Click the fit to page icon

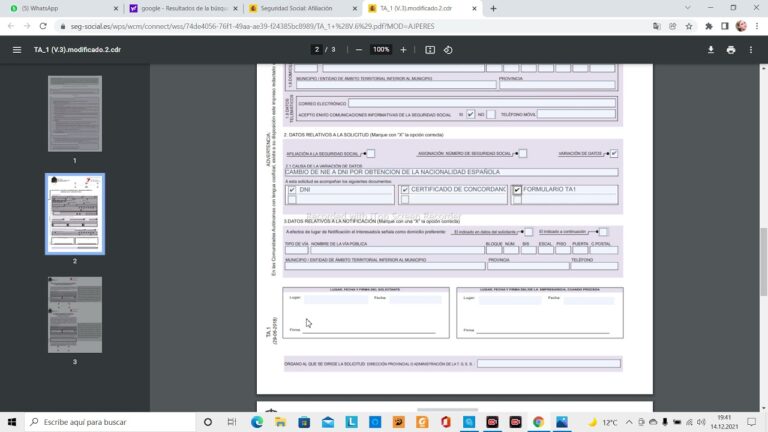coord(430,50)
